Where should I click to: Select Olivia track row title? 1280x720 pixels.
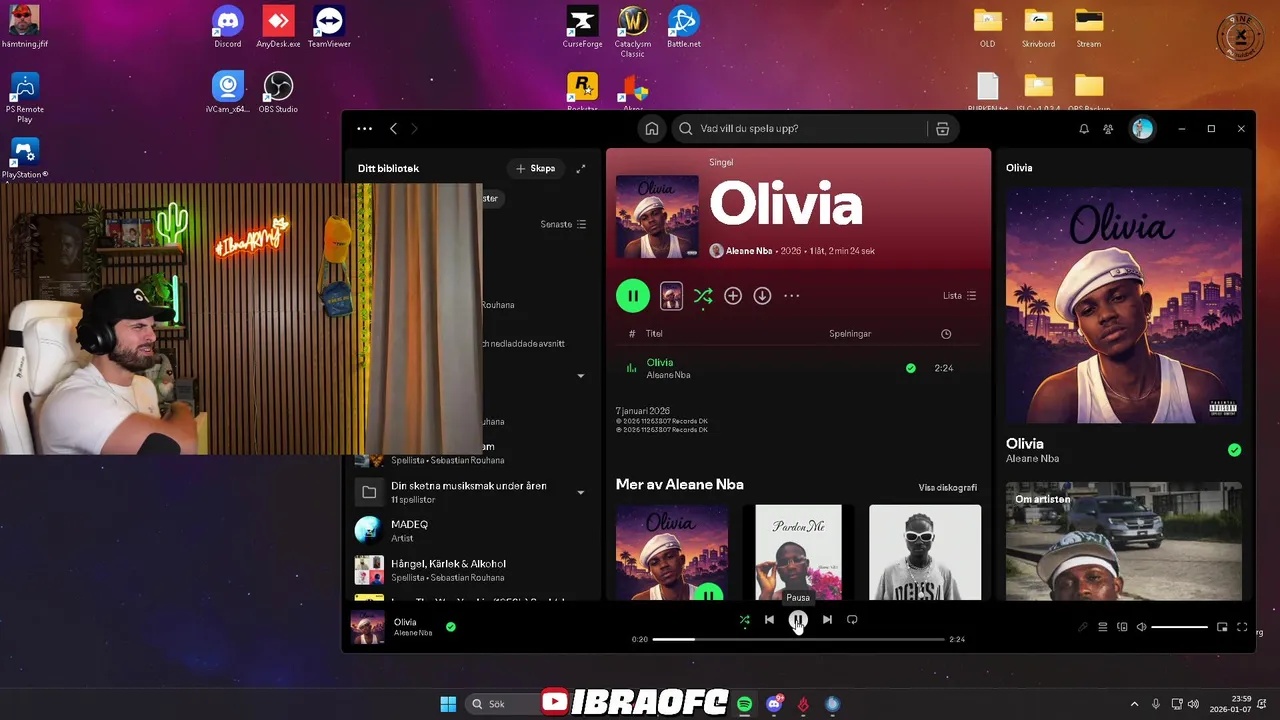point(660,362)
